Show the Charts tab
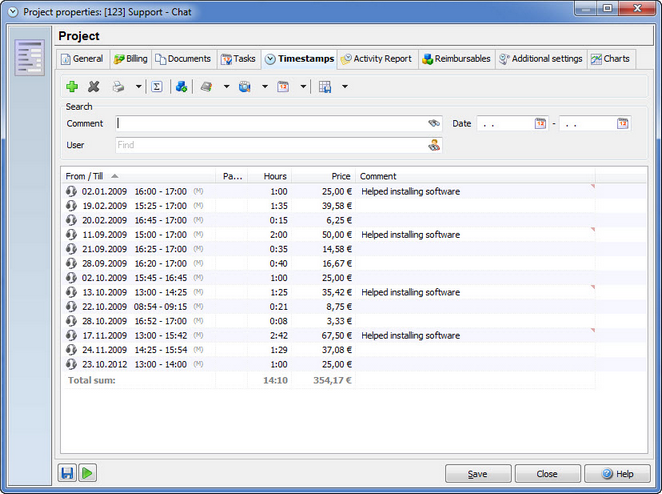Screen dimensions: 662x494 tap(610, 59)
